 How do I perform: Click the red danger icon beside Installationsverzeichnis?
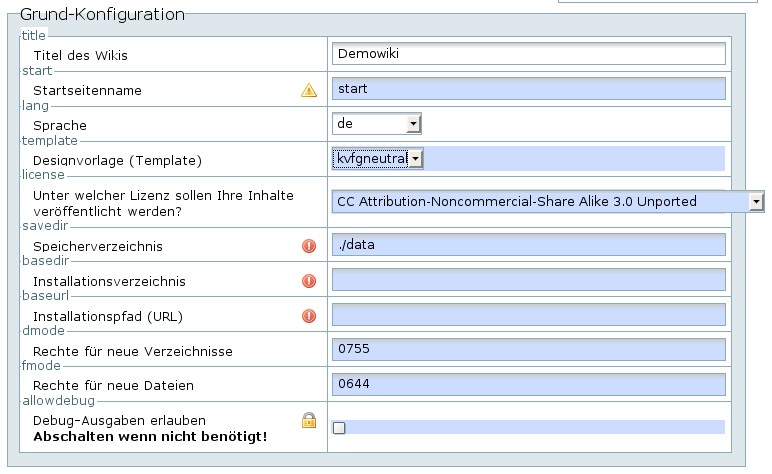tap(309, 281)
